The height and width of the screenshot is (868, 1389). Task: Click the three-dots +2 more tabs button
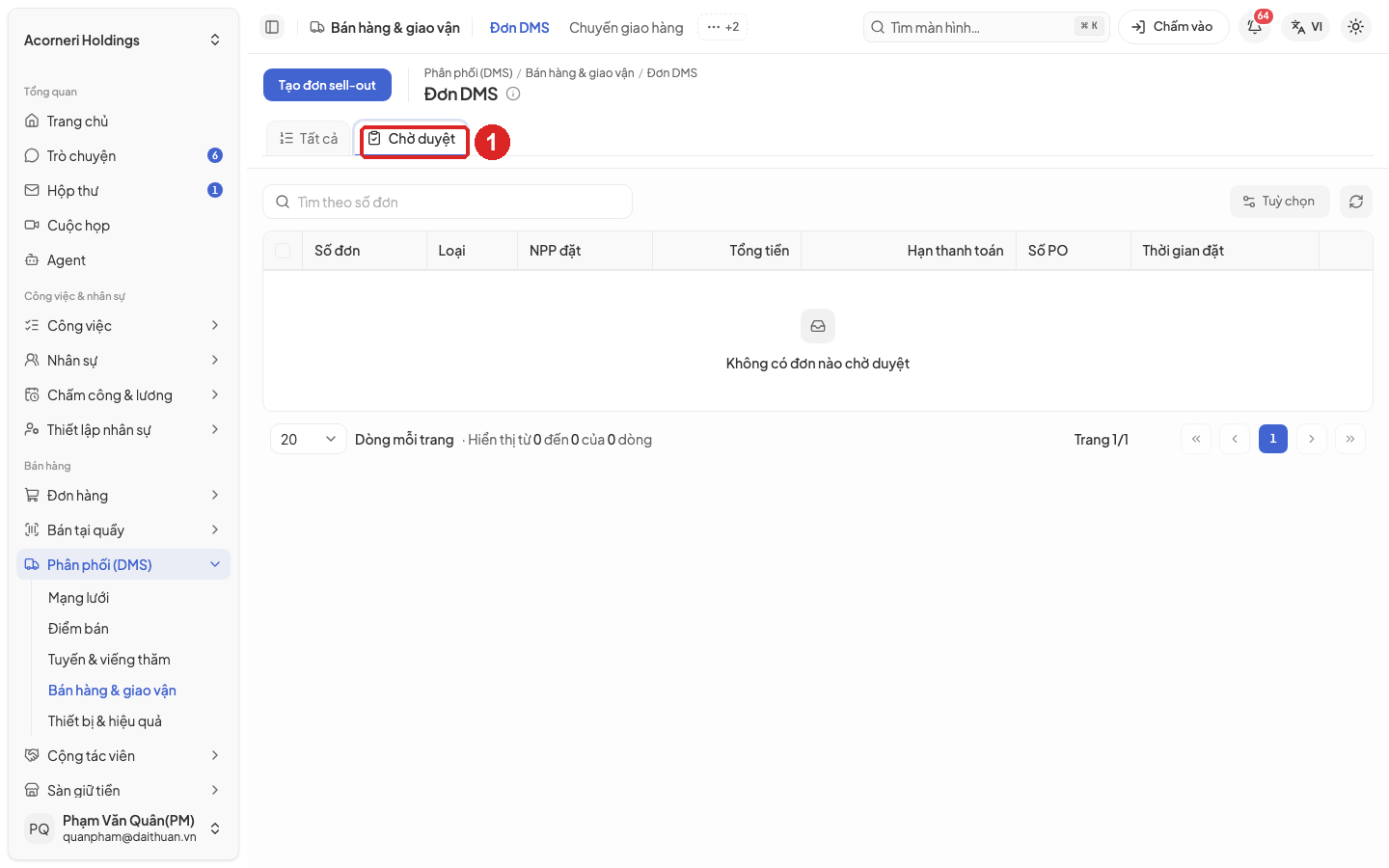tap(722, 27)
